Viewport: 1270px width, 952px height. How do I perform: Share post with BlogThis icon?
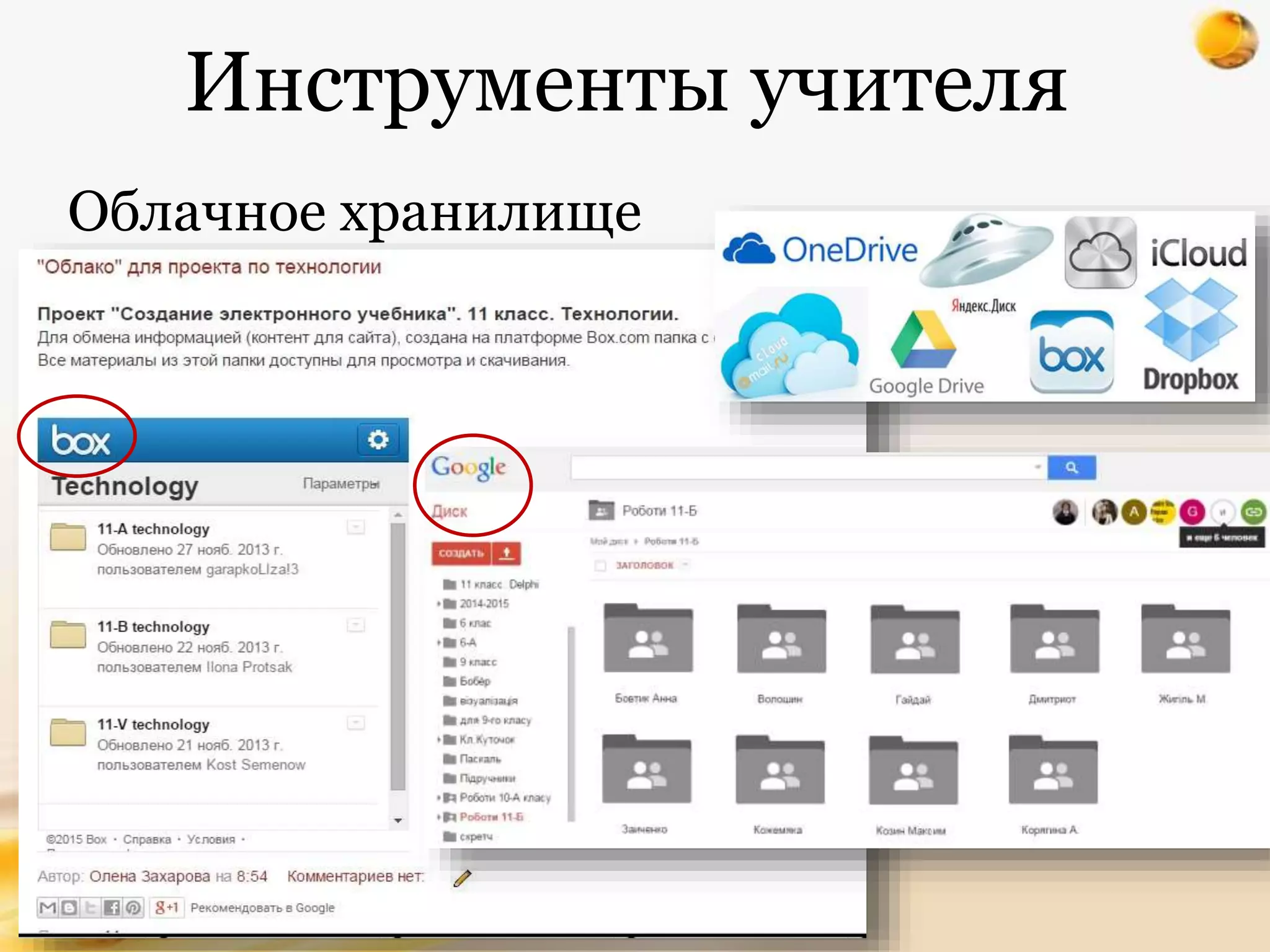point(69,908)
